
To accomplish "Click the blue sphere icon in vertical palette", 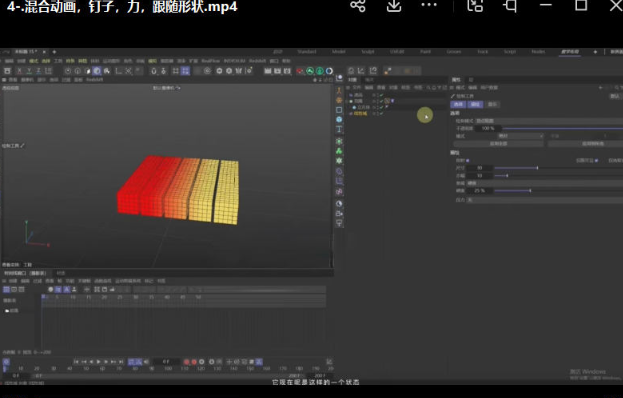I will [339, 119].
